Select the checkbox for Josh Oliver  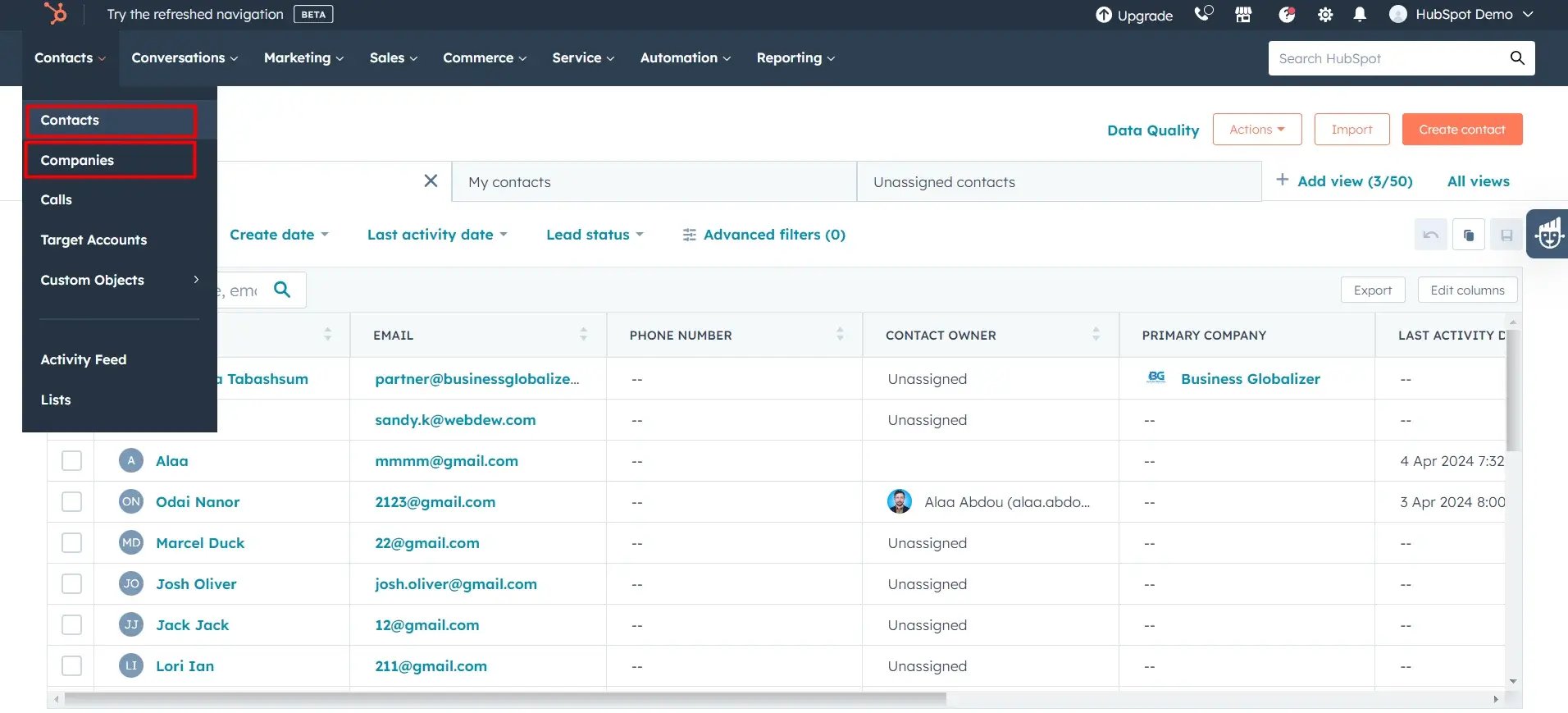72,583
